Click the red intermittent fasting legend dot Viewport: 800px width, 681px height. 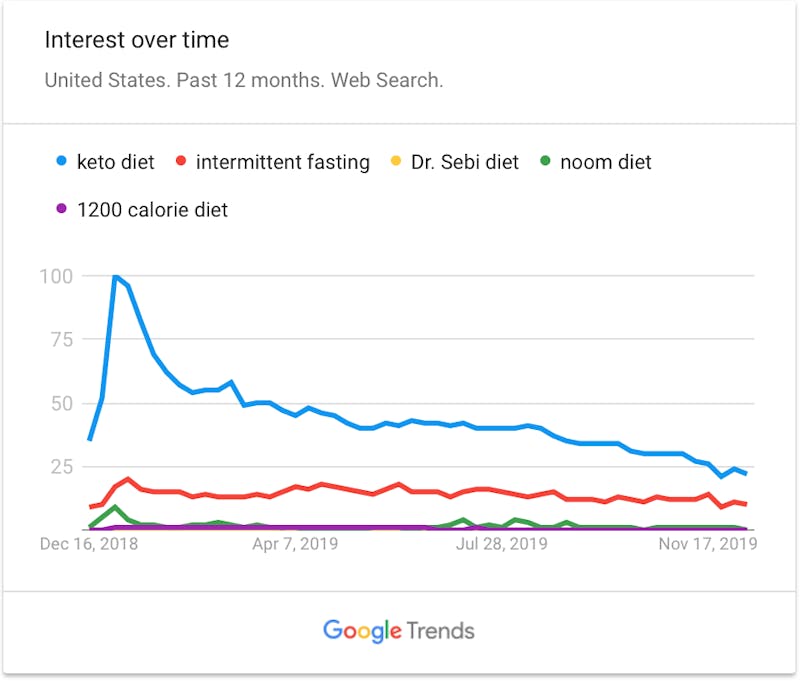pyautogui.click(x=181, y=161)
